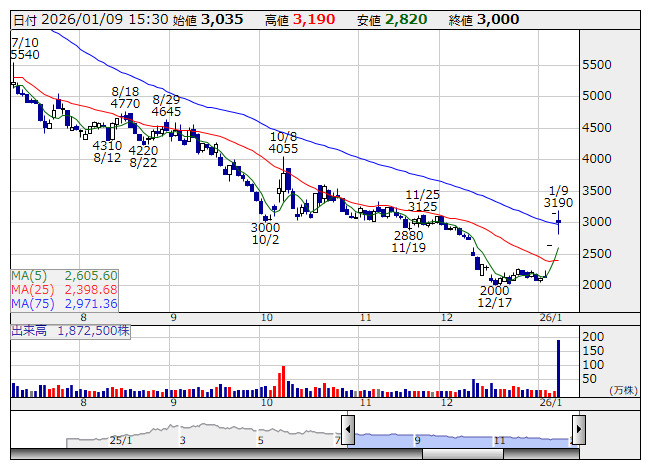Viewport: 653px width, 470px height.
Task: Select the MA(25) legend entry
Action: tap(65, 289)
